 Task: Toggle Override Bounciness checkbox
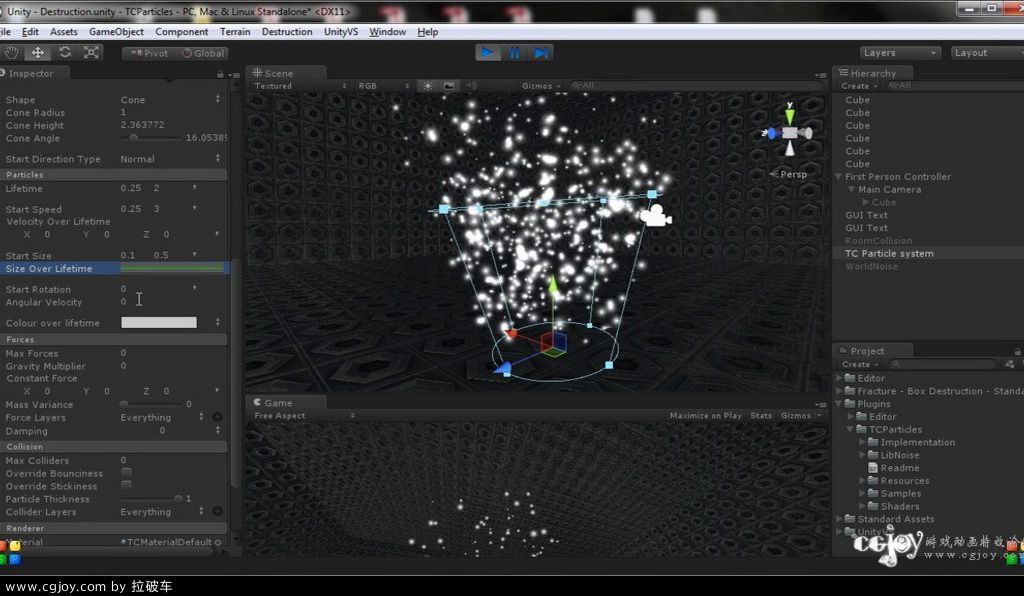pyautogui.click(x=126, y=473)
